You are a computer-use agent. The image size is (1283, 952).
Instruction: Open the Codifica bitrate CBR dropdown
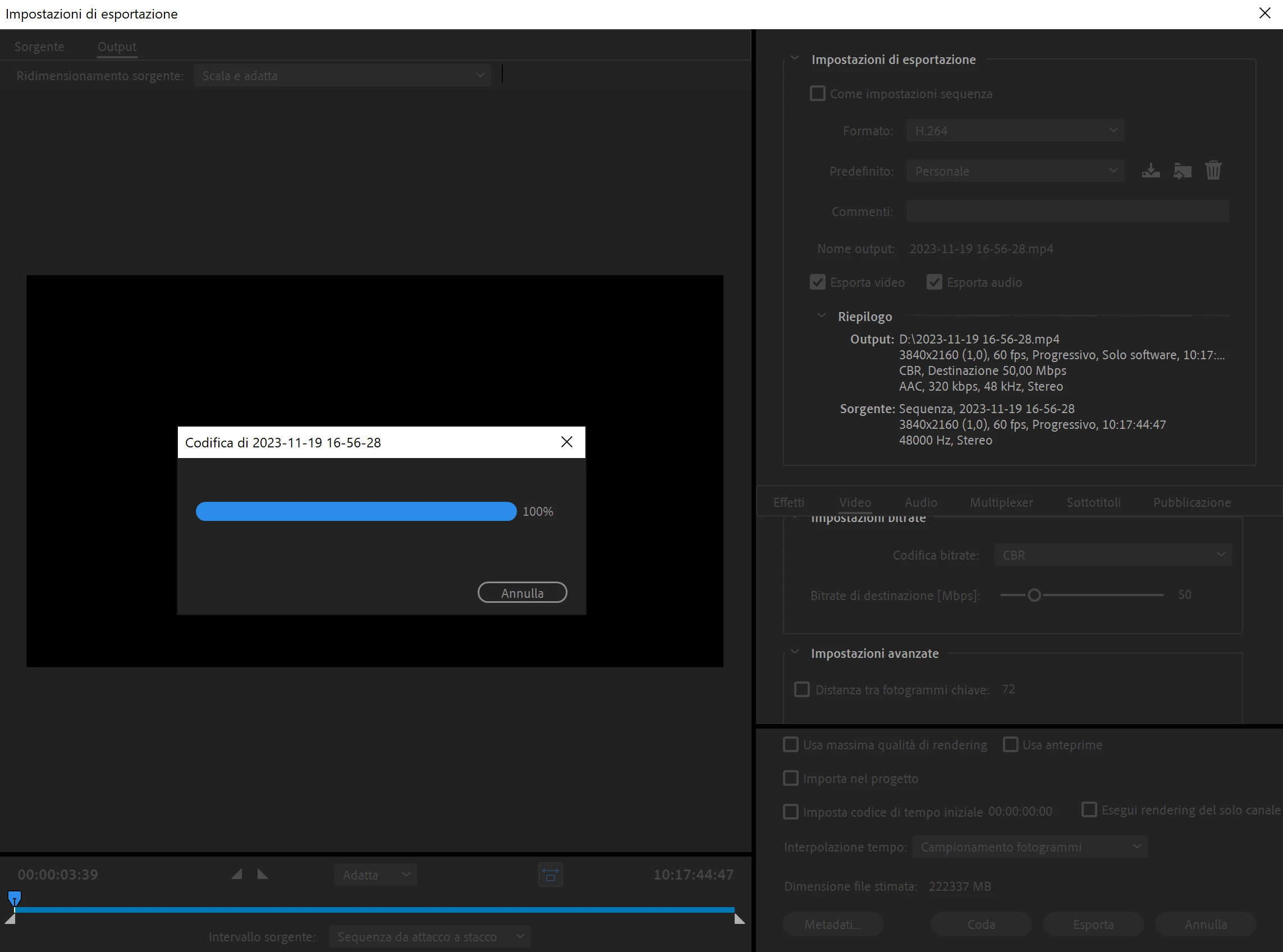(x=1112, y=555)
